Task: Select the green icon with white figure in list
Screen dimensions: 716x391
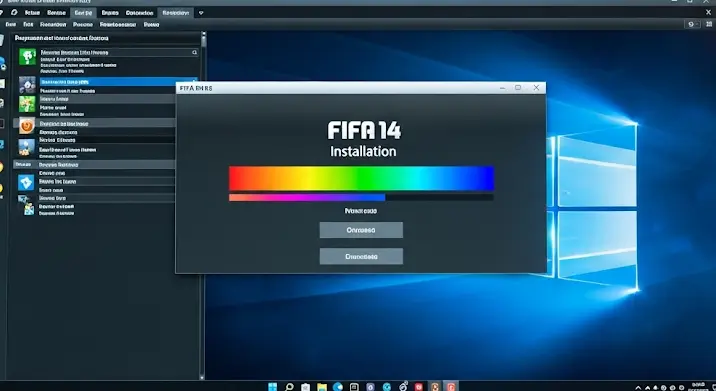Action: coord(27,57)
